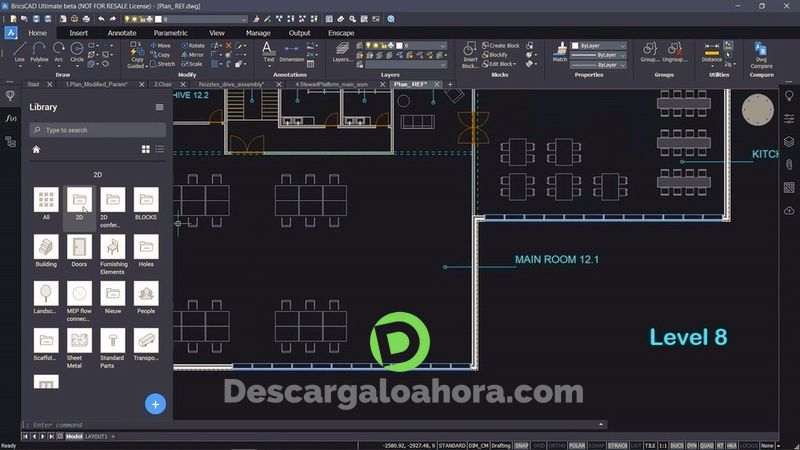
Task: Click the Rotate button
Action: [193, 45]
